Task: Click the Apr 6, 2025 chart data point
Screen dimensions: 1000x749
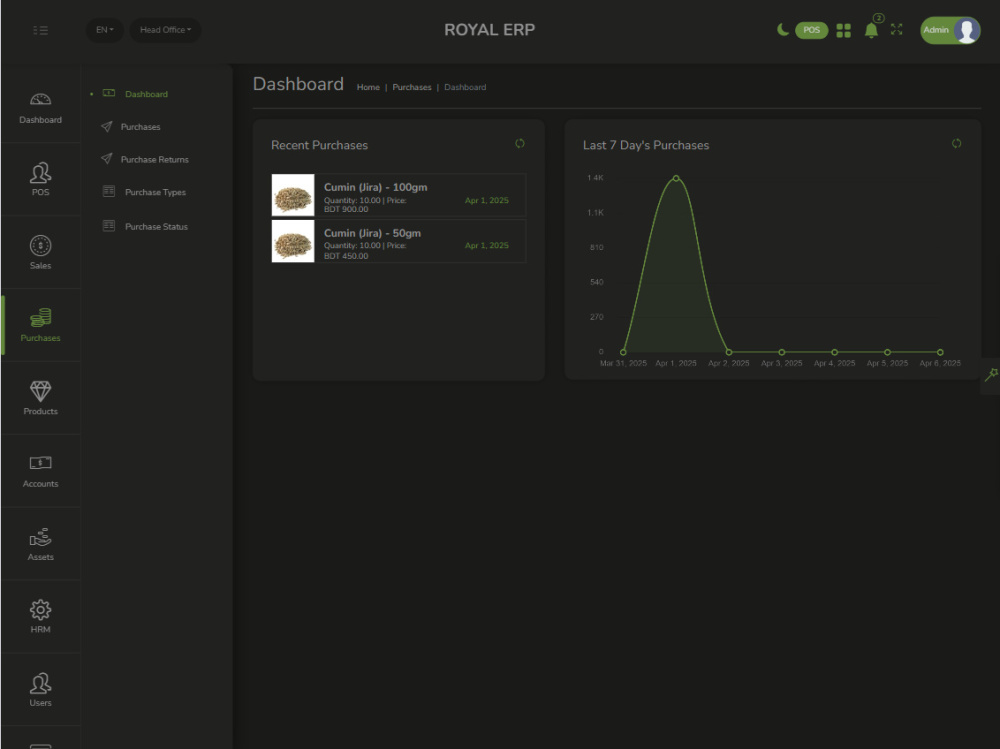Action: [940, 352]
